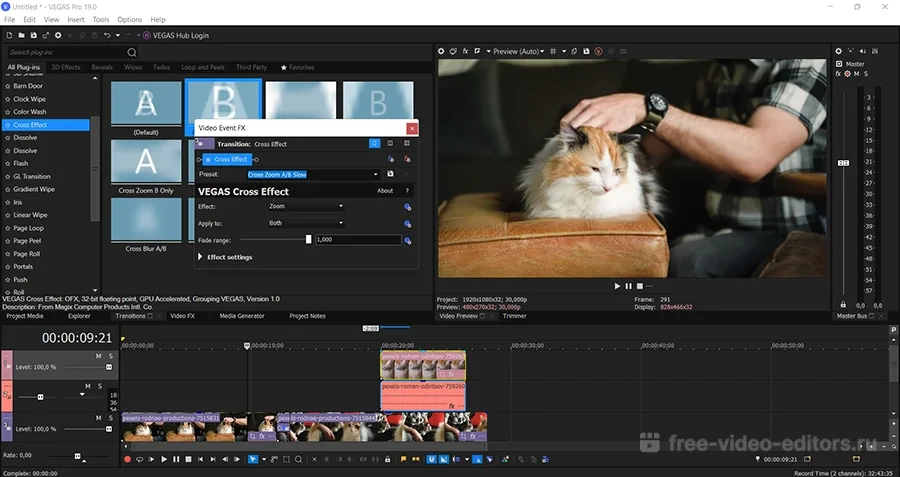The image size is (900, 477).
Task: Click the About link in Cross Effect
Action: pos(385,190)
